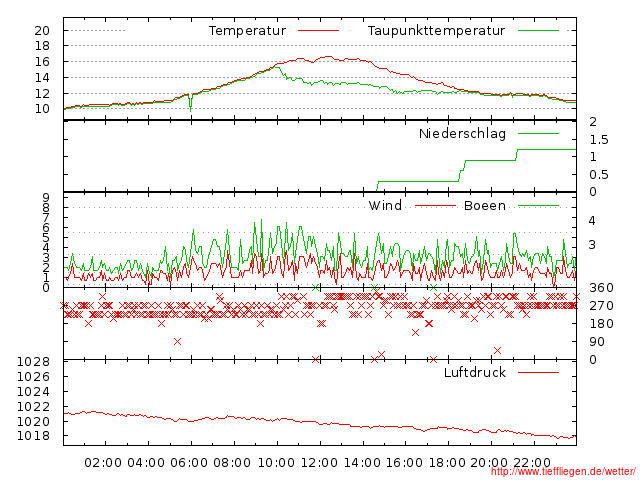640x480 pixels.
Task: Click the 02:00 time axis label
Action: [x=103, y=463]
